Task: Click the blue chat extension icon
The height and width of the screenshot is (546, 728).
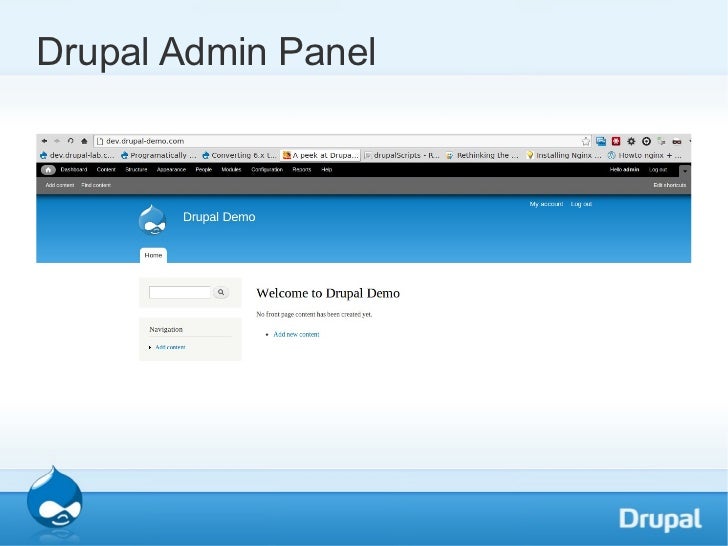Action: pyautogui.click(x=601, y=141)
